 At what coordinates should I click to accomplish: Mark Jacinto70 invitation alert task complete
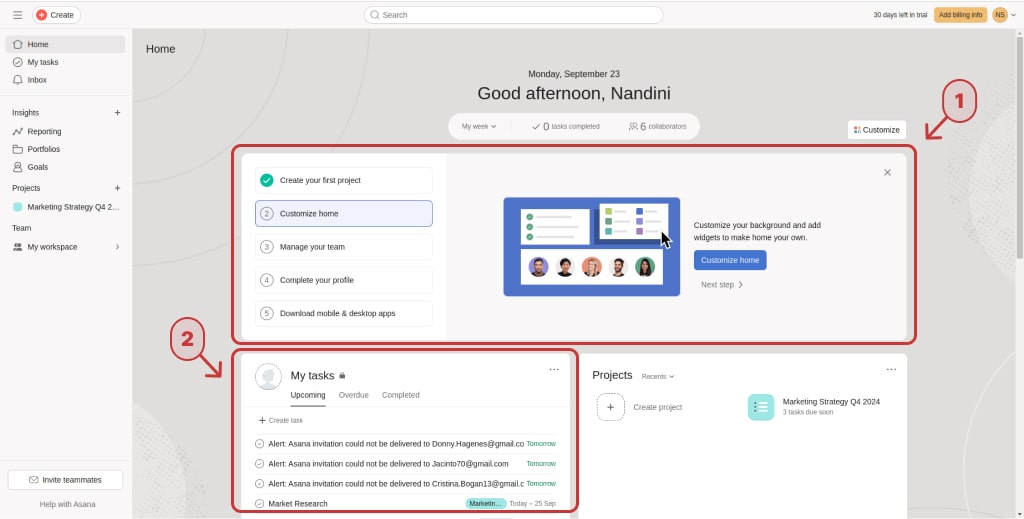coord(259,464)
